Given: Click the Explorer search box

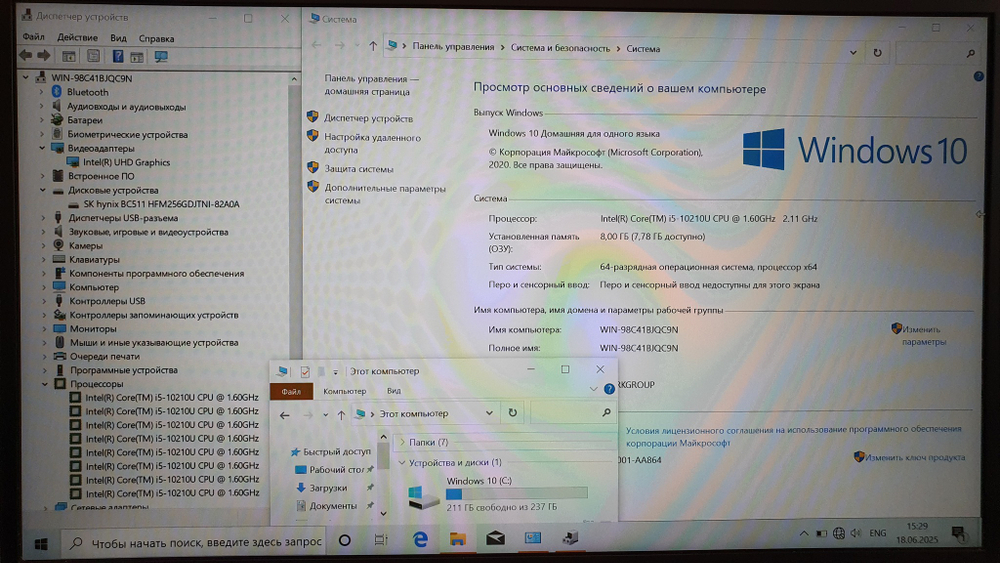Looking at the screenshot, I should pos(571,413).
